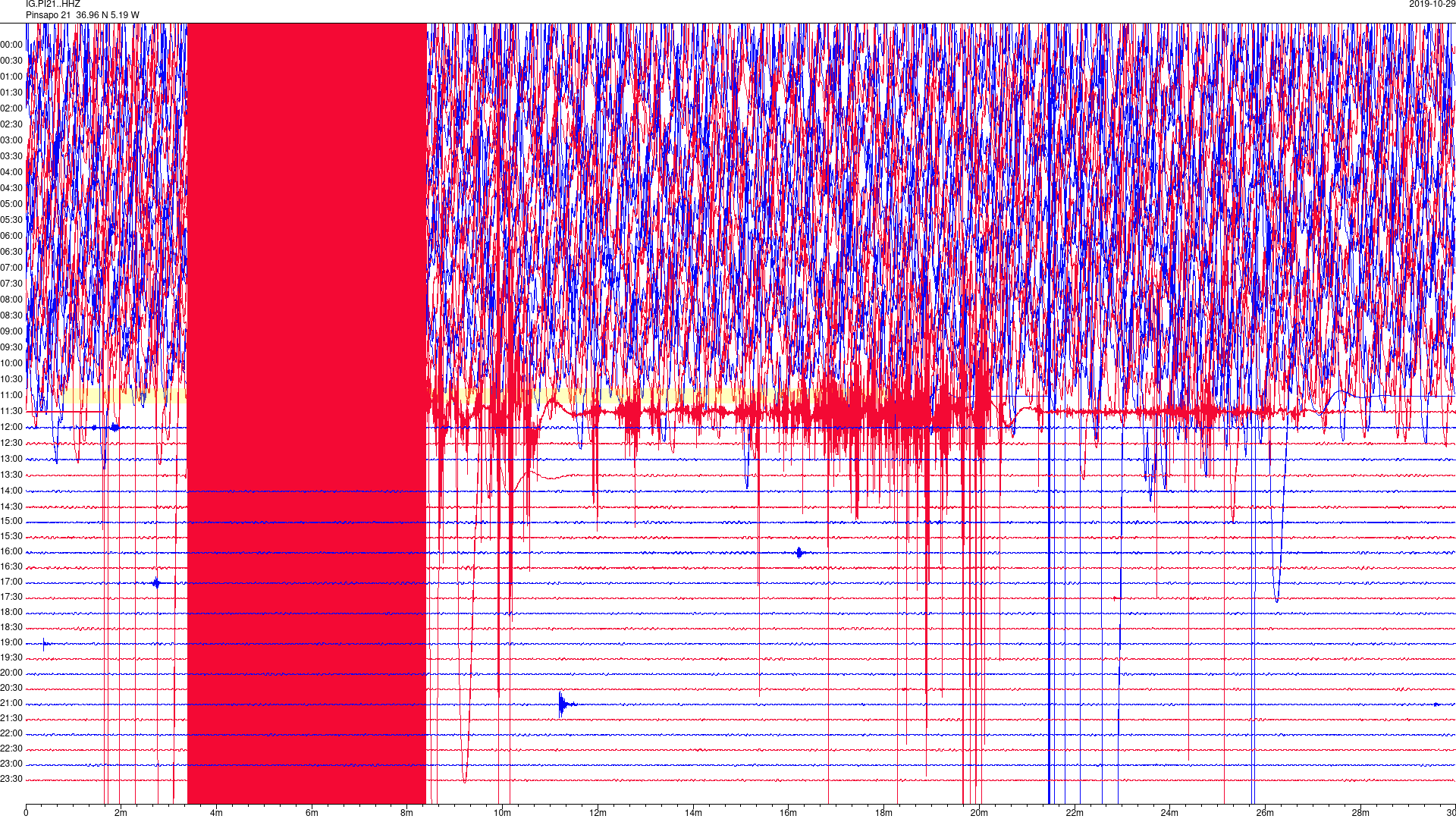Image resolution: width=1456 pixels, height=819 pixels.
Task: Click the 4m tick label on time axis
Action: tap(217, 813)
